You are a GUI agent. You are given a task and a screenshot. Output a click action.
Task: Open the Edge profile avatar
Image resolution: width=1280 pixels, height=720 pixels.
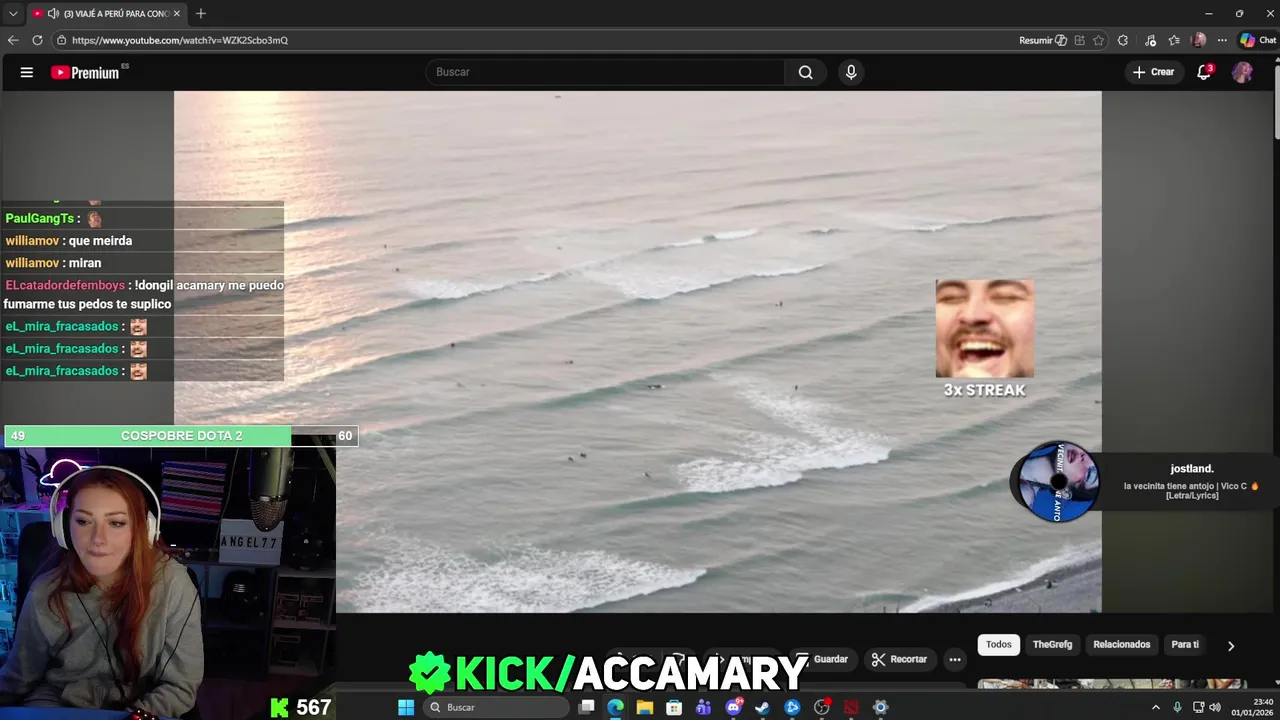pyautogui.click(x=1199, y=40)
